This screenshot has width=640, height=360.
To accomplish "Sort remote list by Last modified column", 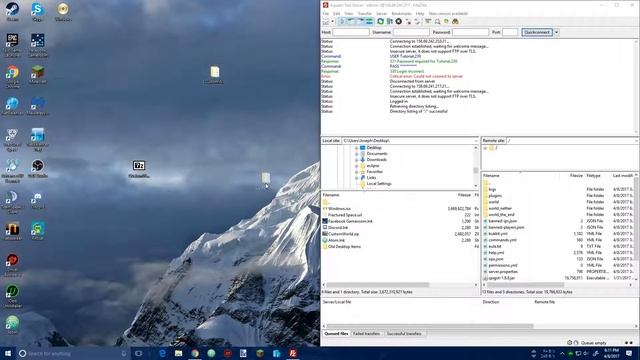I will click(623, 176).
